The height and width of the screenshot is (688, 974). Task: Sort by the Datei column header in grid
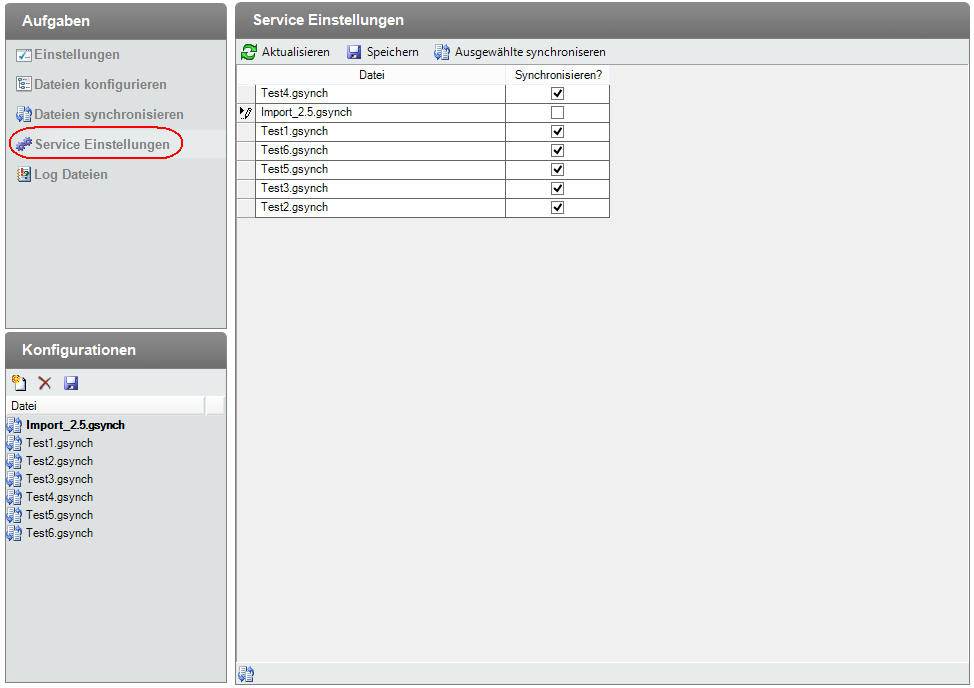tap(371, 75)
